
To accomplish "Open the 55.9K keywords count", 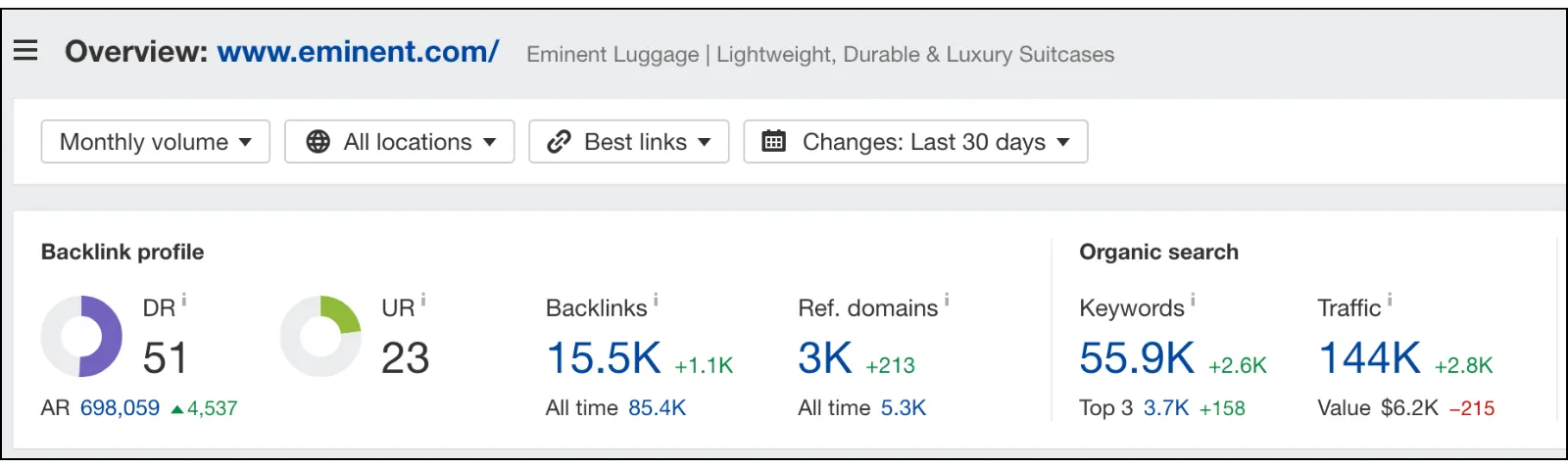I will 1137,358.
